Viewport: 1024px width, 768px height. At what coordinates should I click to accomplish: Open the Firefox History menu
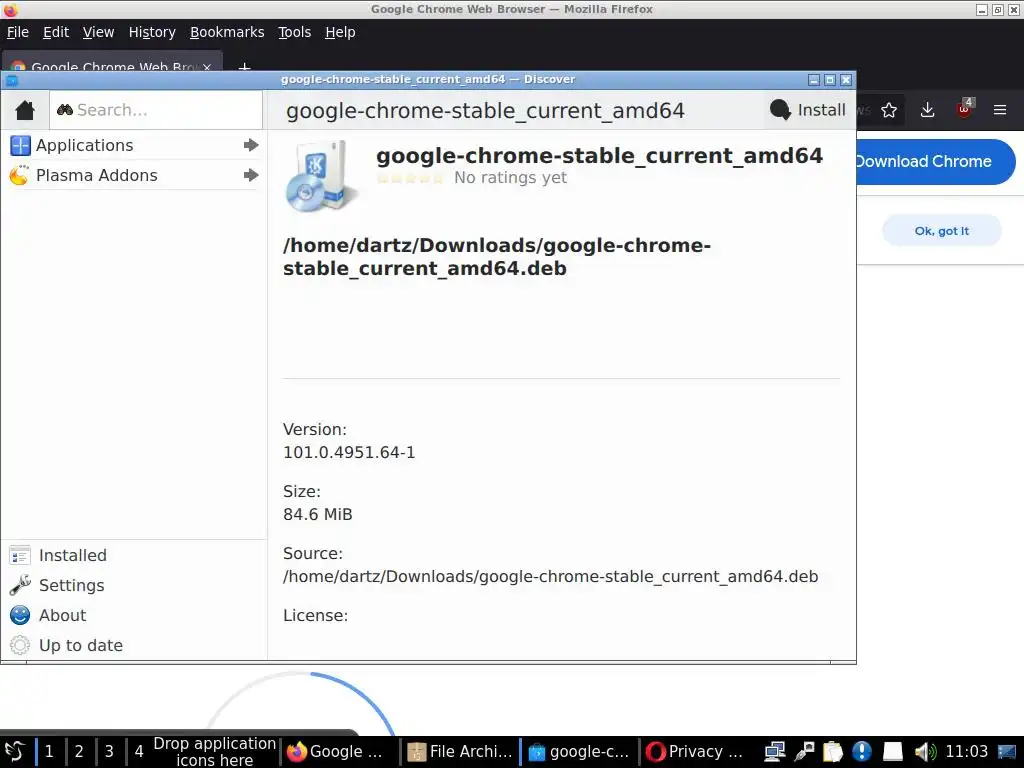pos(152,32)
